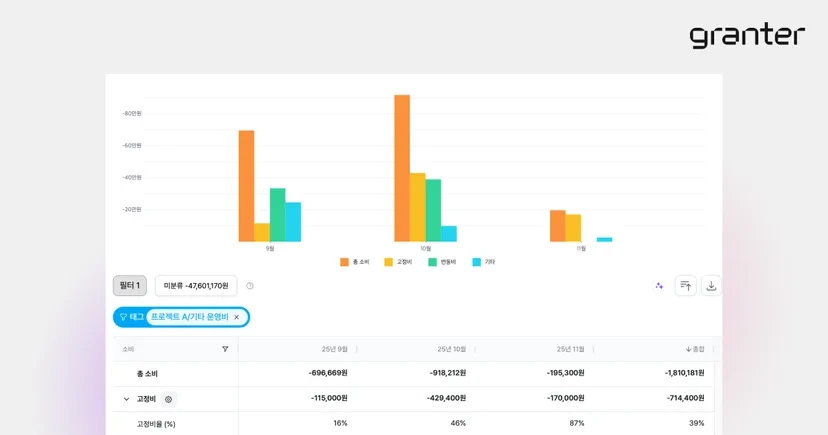Image resolution: width=828 pixels, height=435 pixels.
Task: Click the 39% ratio cell
Action: click(x=697, y=423)
